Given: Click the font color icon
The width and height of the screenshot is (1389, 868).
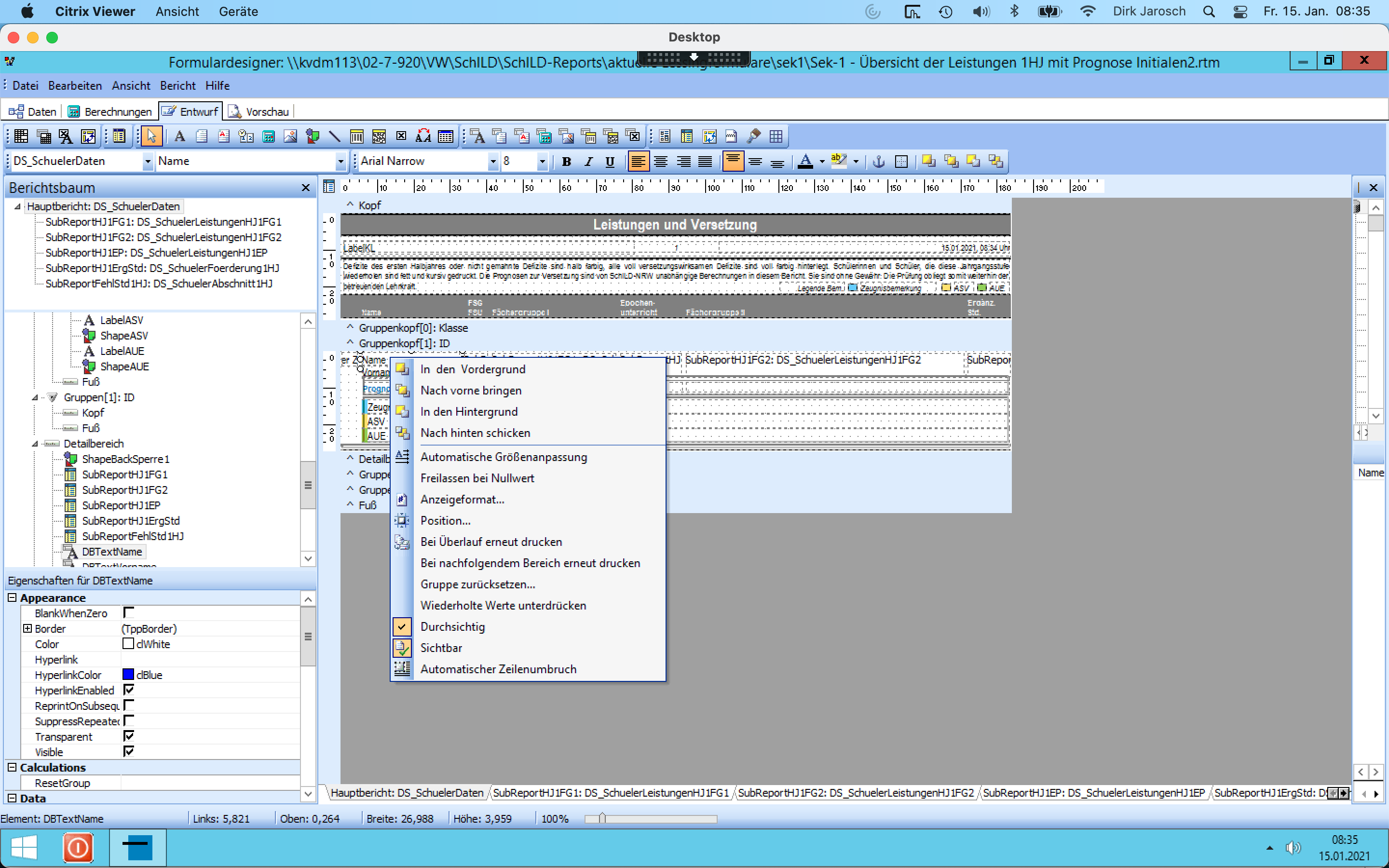Looking at the screenshot, I should tap(805, 162).
